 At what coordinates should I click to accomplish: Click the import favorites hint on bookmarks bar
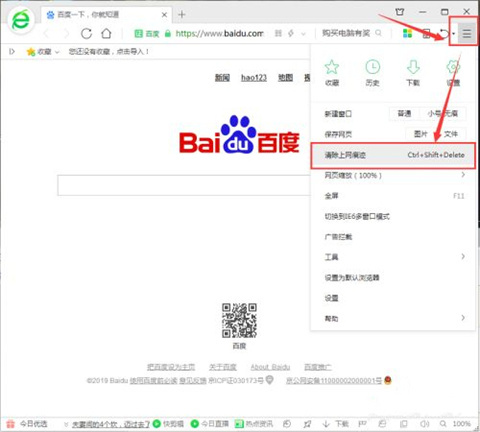(109, 52)
